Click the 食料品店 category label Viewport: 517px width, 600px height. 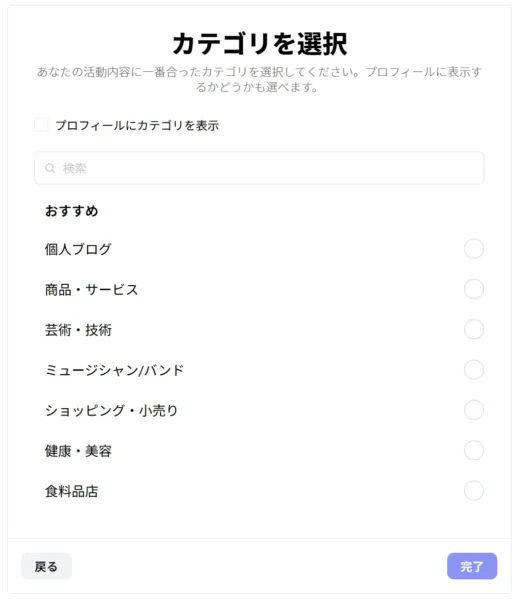(x=72, y=491)
